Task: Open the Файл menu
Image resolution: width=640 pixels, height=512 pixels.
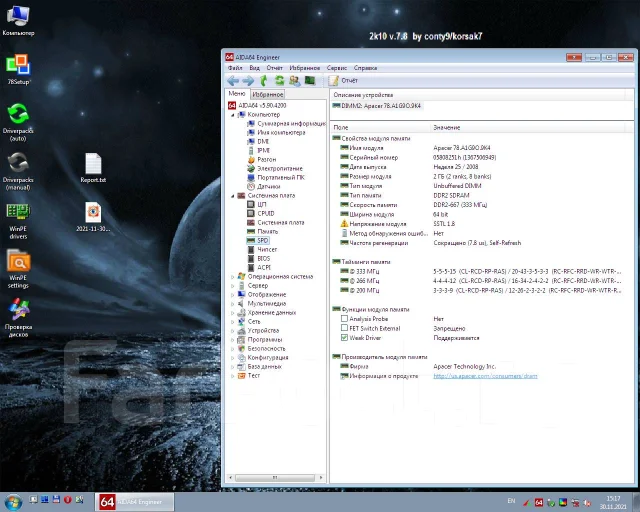Action: pos(235,68)
